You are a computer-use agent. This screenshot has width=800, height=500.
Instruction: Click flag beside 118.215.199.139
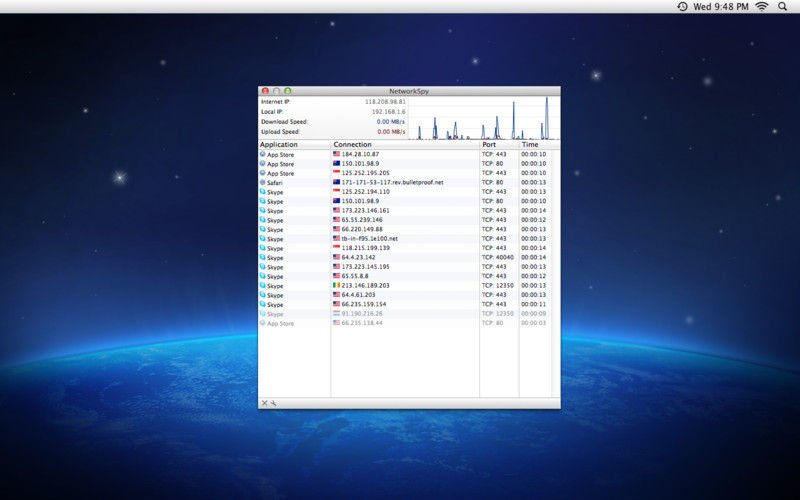336,247
